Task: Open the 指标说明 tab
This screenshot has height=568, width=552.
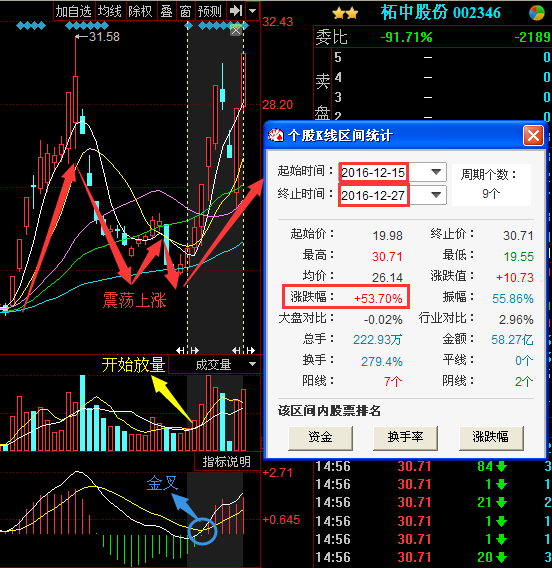Action: coord(227,462)
